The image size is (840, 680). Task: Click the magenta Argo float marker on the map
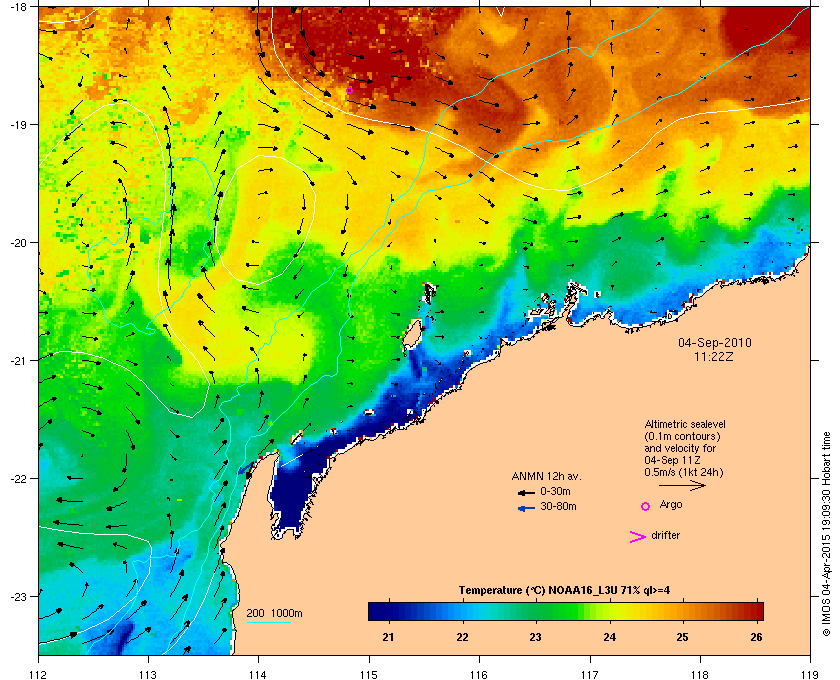pyautogui.click(x=349, y=90)
